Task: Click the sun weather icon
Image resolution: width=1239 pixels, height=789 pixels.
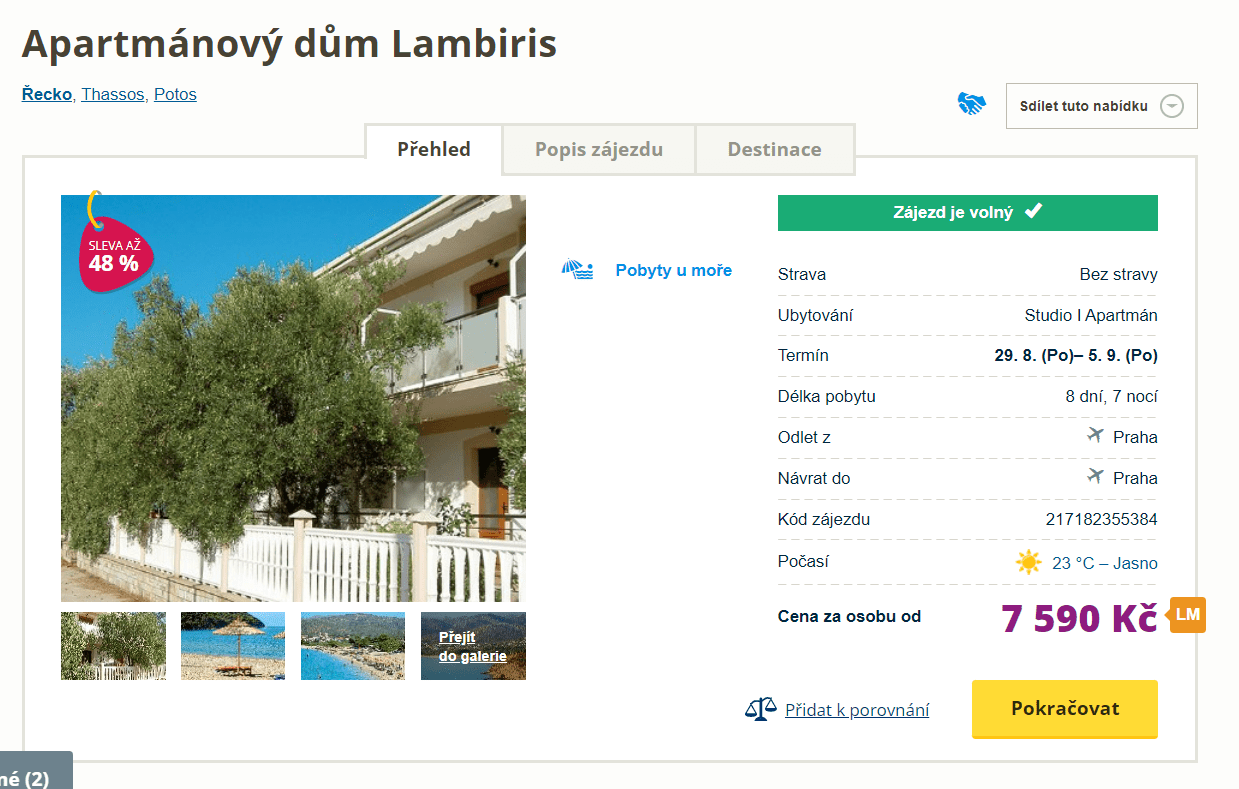Action: click(x=1028, y=563)
